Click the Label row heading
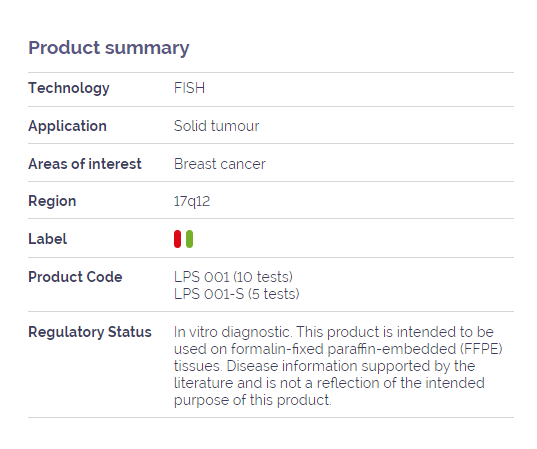The width and height of the screenshot is (537, 449). pos(47,239)
